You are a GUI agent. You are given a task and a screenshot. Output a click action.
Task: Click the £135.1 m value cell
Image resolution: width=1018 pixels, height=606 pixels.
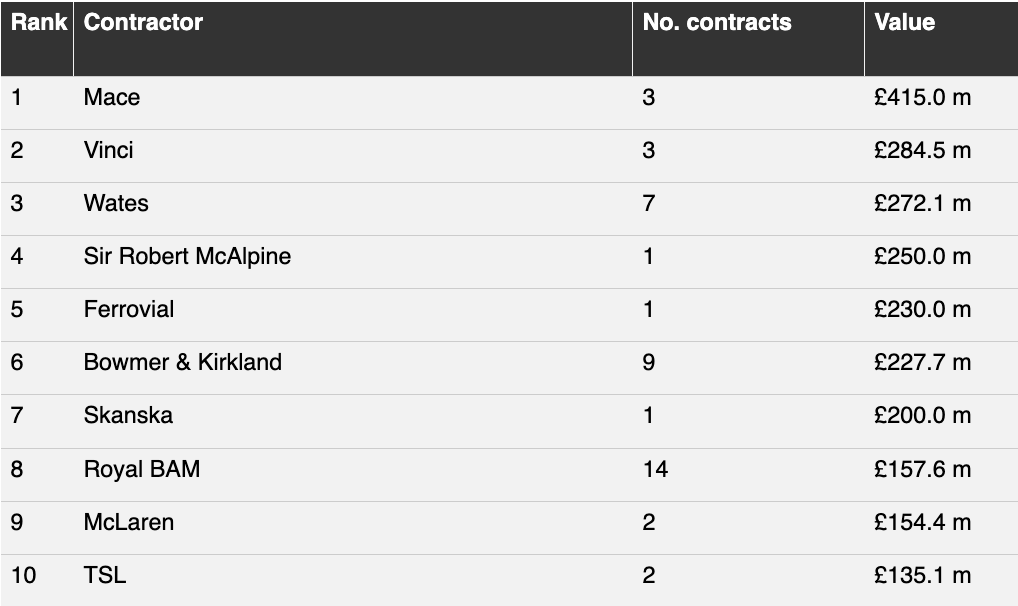pyautogui.click(x=922, y=575)
